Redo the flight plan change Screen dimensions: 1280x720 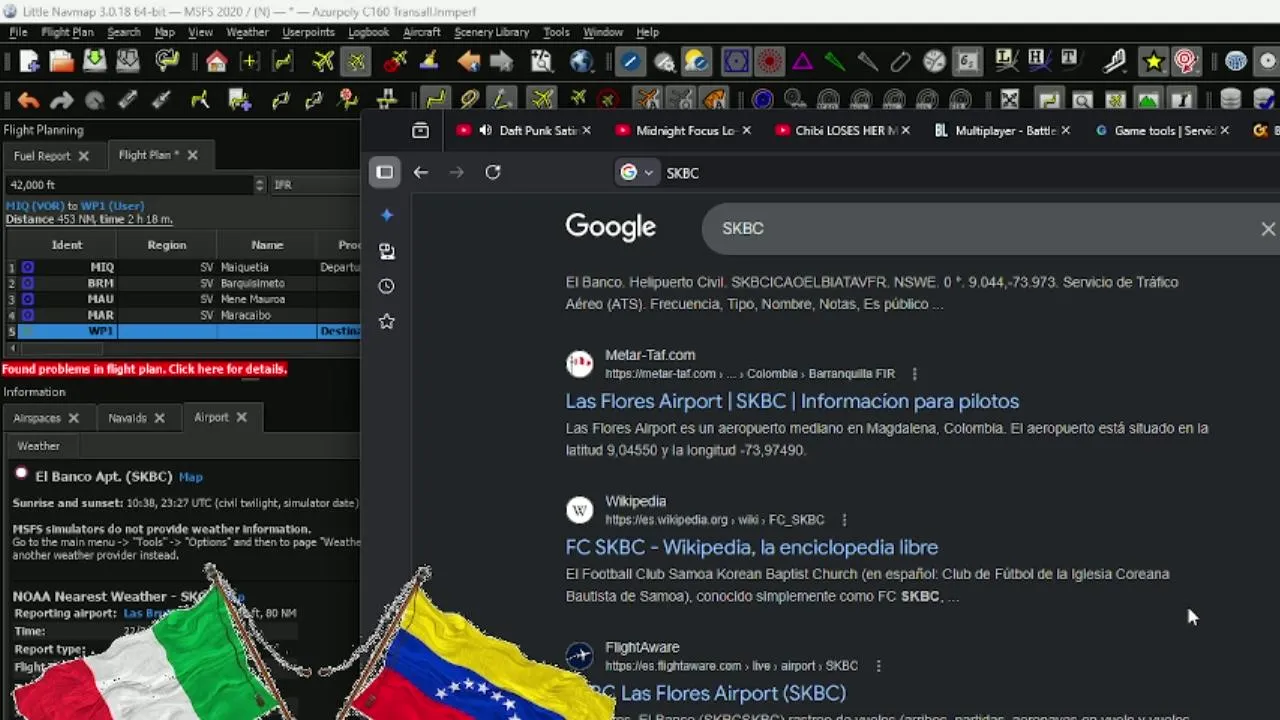pos(62,100)
